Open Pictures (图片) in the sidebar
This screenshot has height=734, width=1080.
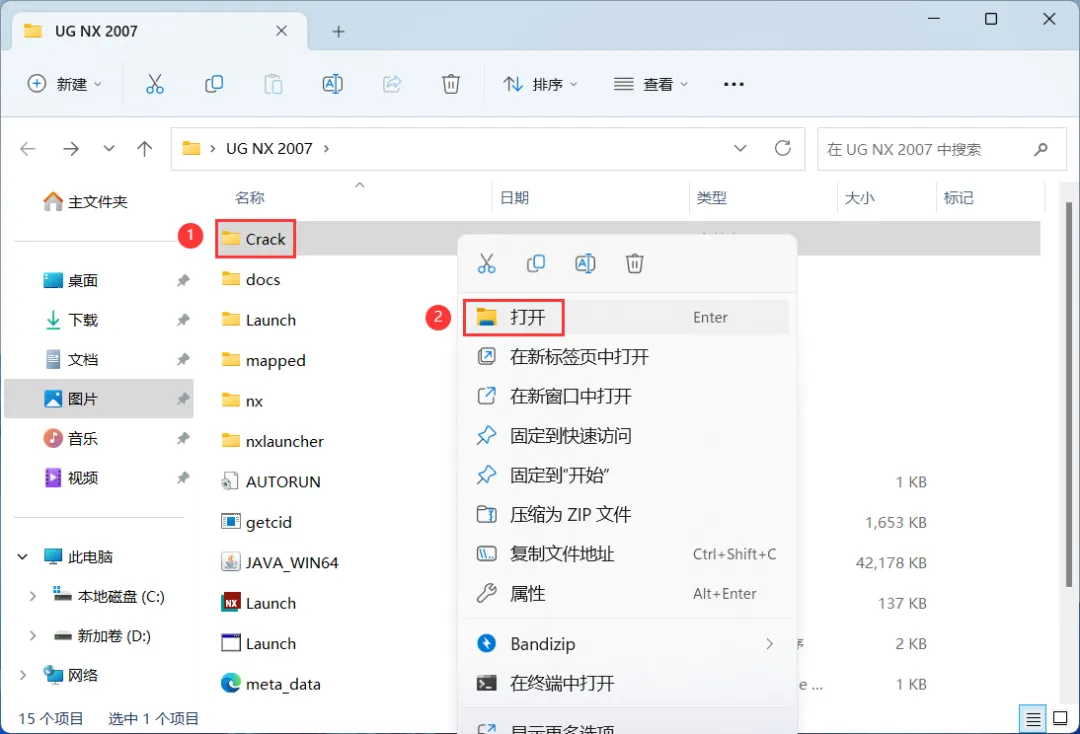click(98, 399)
